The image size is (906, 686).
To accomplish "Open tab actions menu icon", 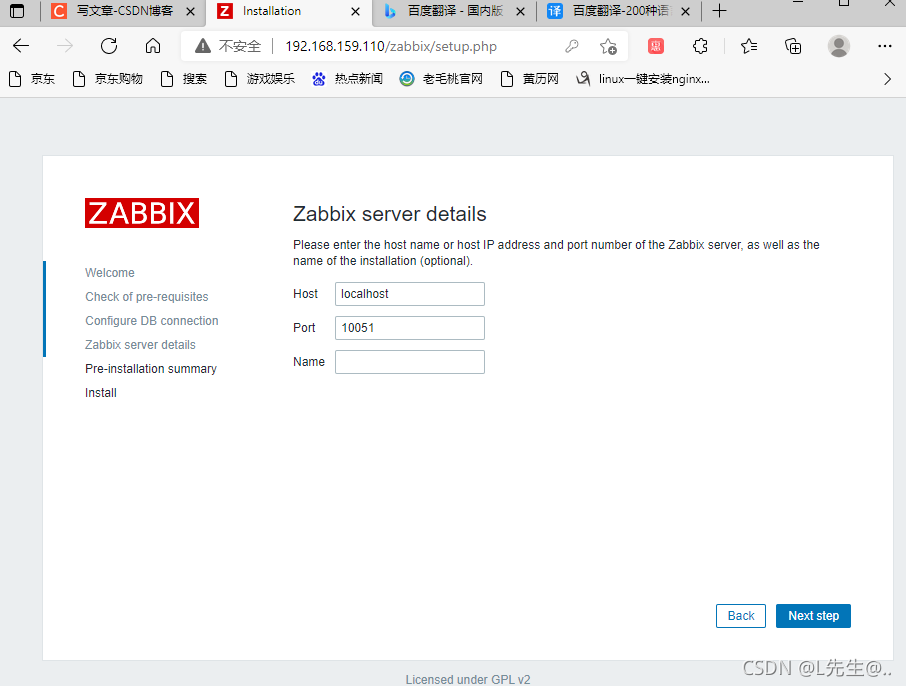I will 17,11.
